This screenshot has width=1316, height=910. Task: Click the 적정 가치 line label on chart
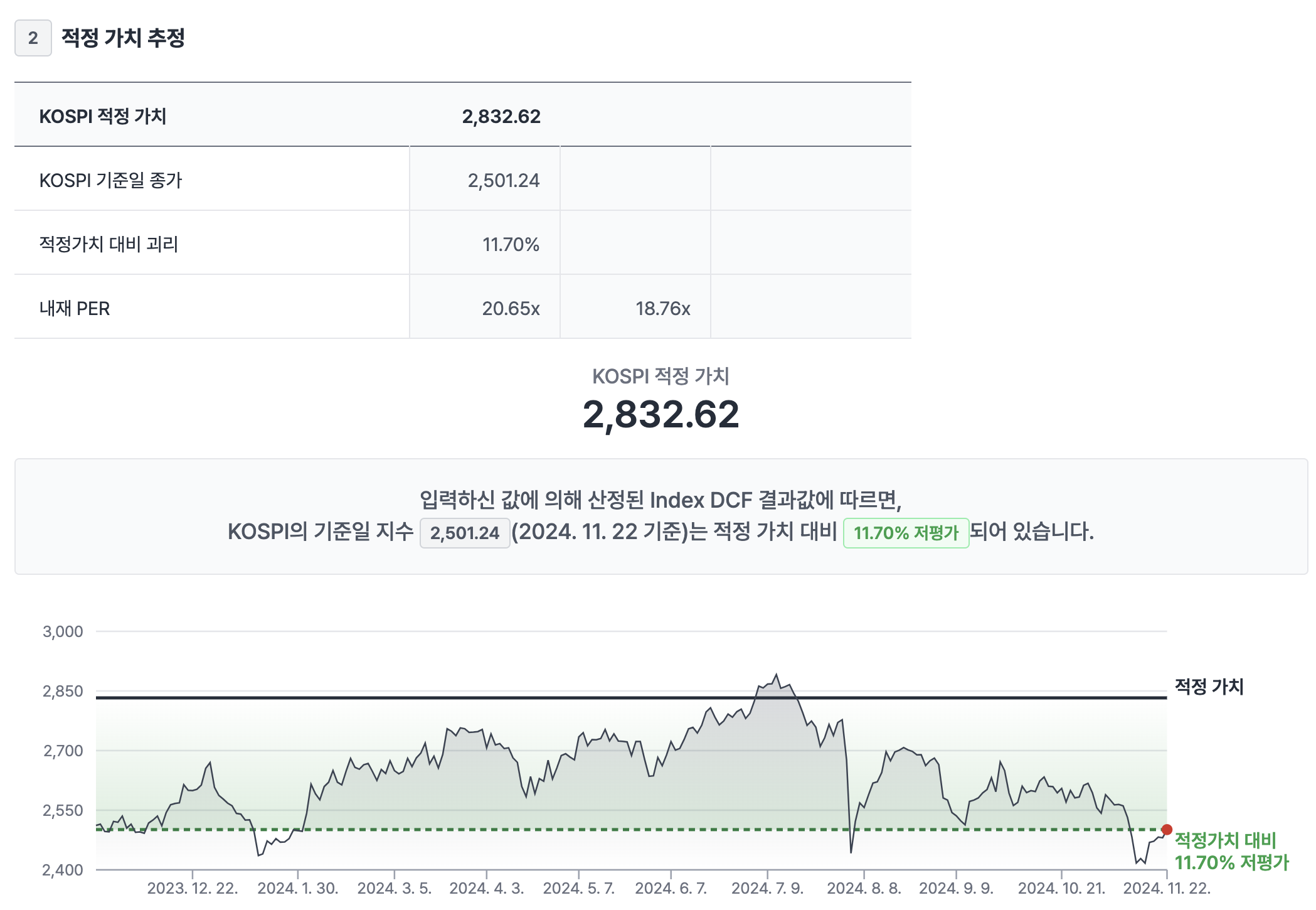click(1209, 686)
